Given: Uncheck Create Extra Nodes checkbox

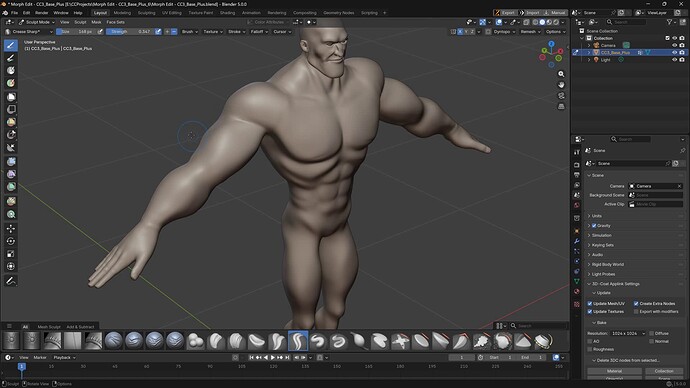Looking at the screenshot, I should 636,304.
